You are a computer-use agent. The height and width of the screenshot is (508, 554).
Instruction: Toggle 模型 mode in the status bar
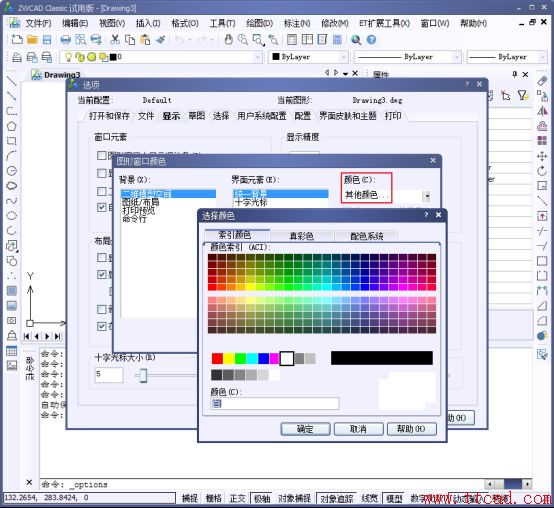click(x=394, y=498)
